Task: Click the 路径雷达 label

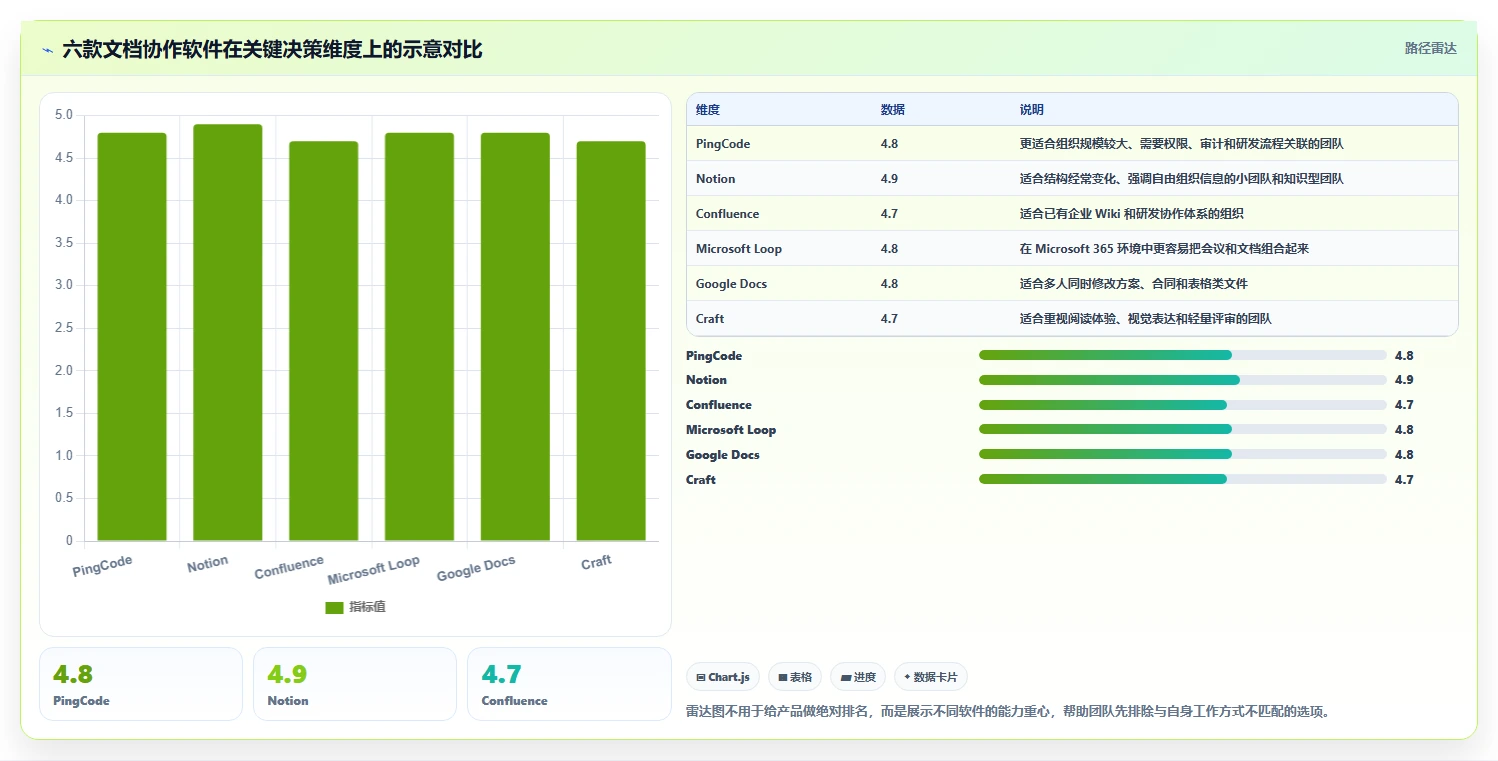Action: tap(1431, 48)
